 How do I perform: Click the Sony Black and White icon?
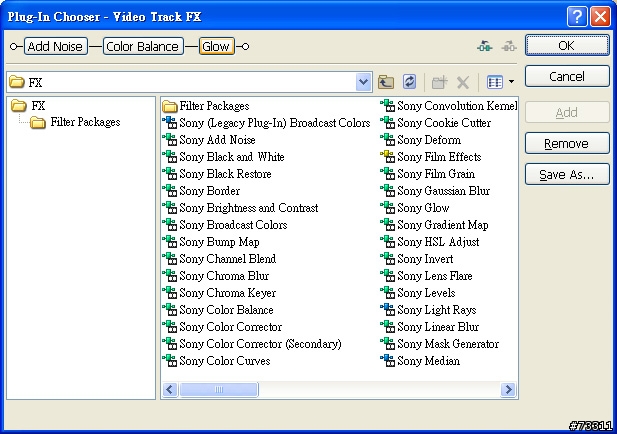(x=170, y=157)
